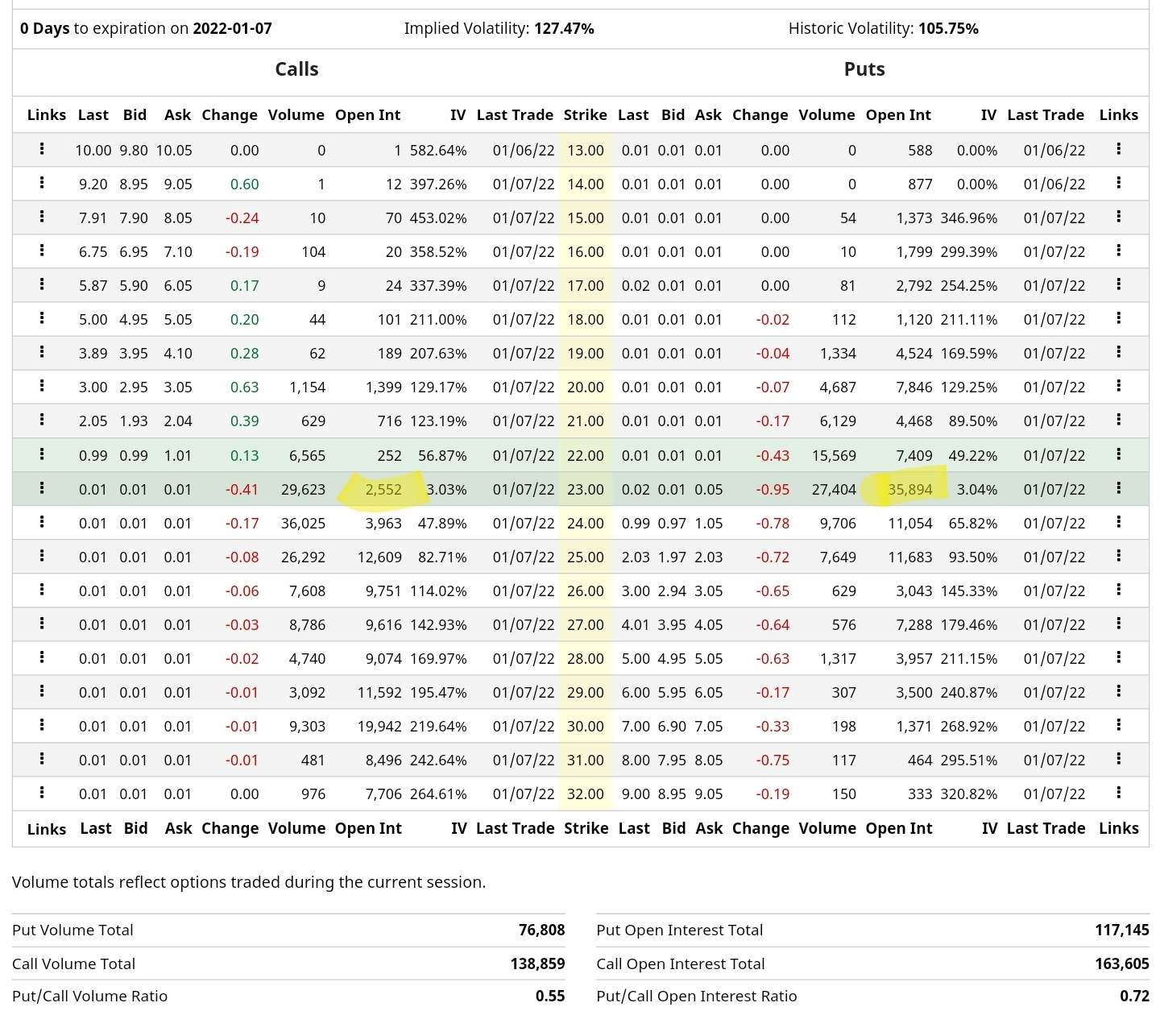Sort by the Strike column header
This screenshot has height=1036, width=1160.
(586, 114)
